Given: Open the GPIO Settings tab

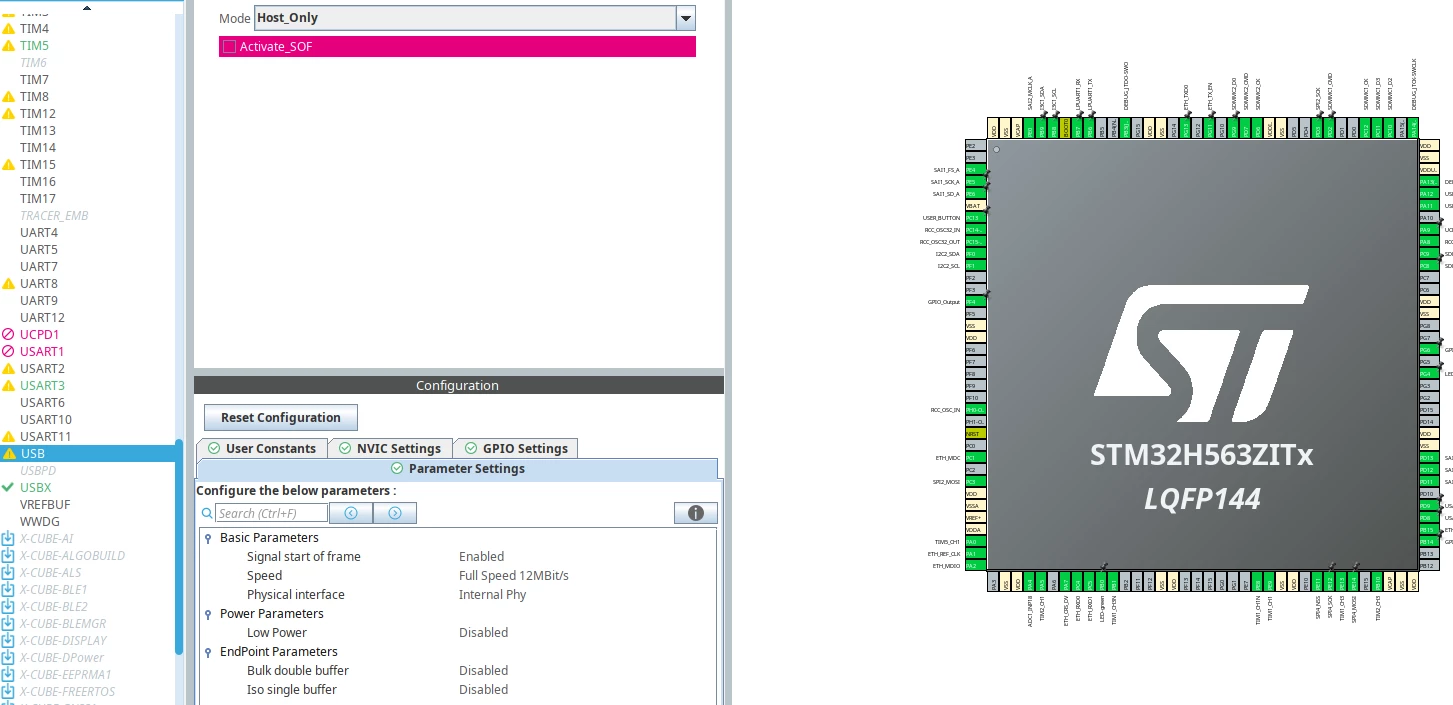Looking at the screenshot, I should (516, 448).
